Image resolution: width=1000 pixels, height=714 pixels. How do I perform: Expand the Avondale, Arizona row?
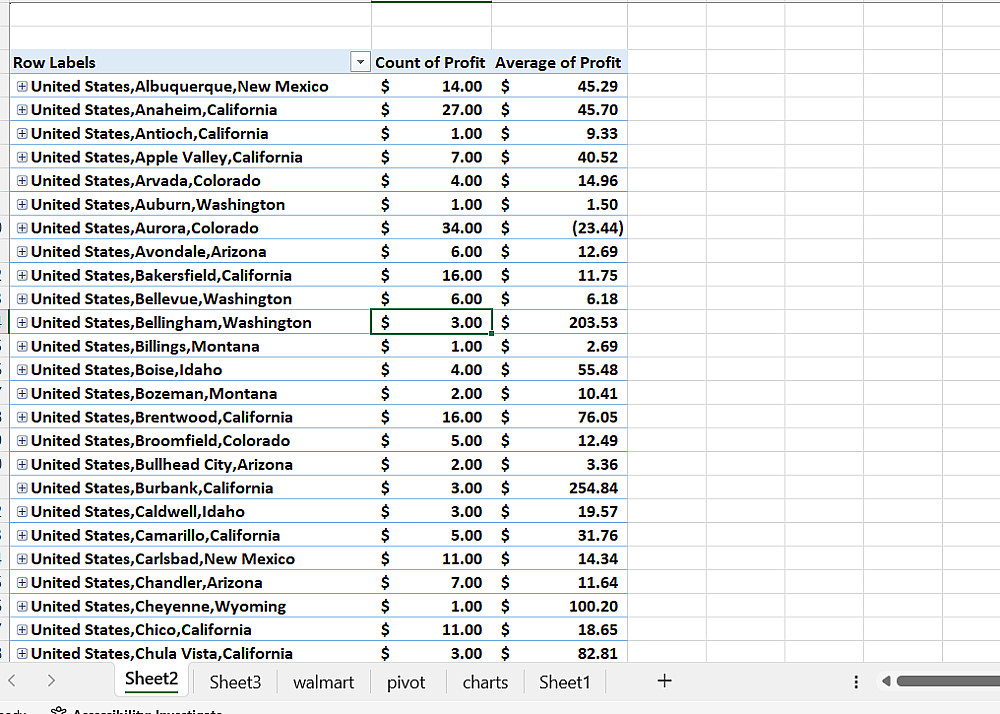22,251
